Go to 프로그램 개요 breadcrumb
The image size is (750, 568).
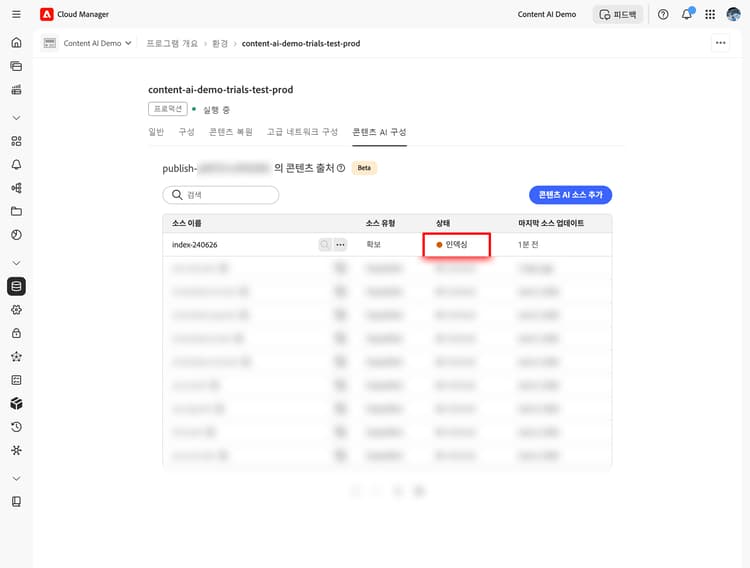click(x=172, y=44)
